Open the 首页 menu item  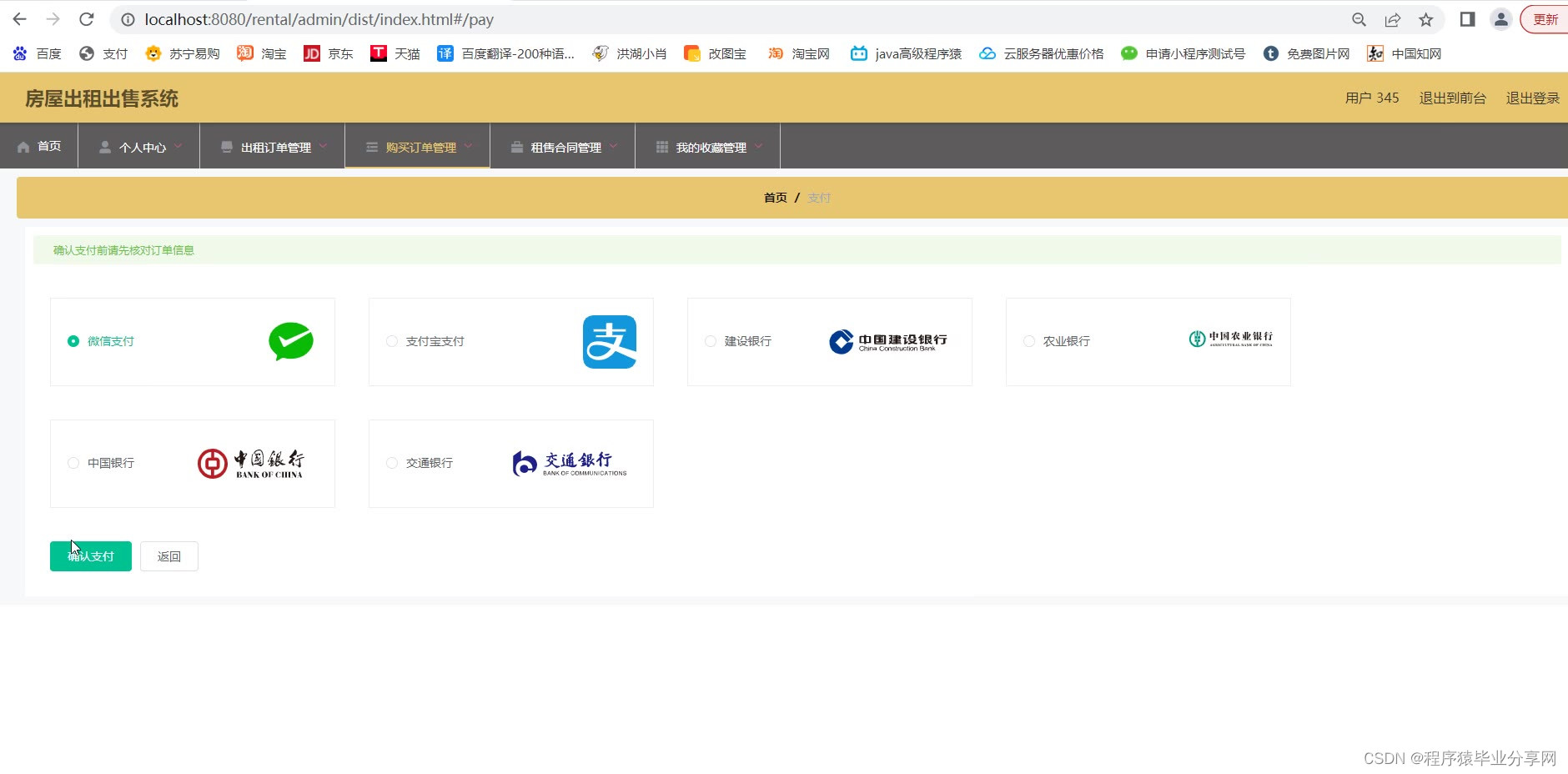39,146
